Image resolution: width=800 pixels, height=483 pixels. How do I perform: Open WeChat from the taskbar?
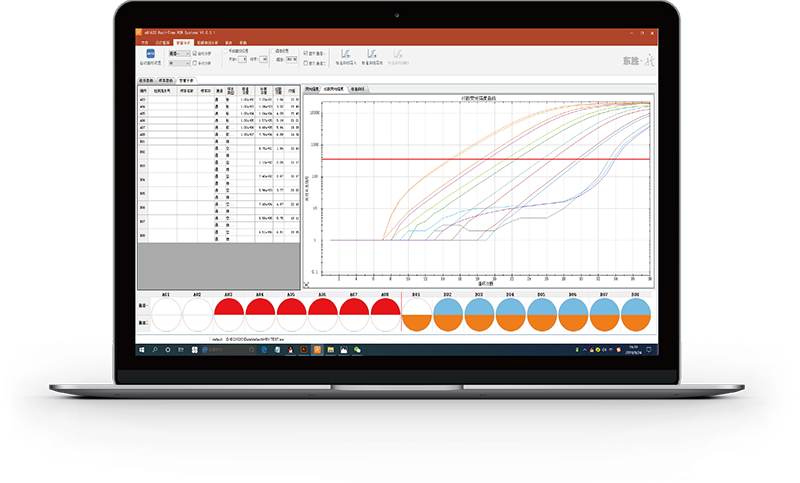(x=357, y=350)
